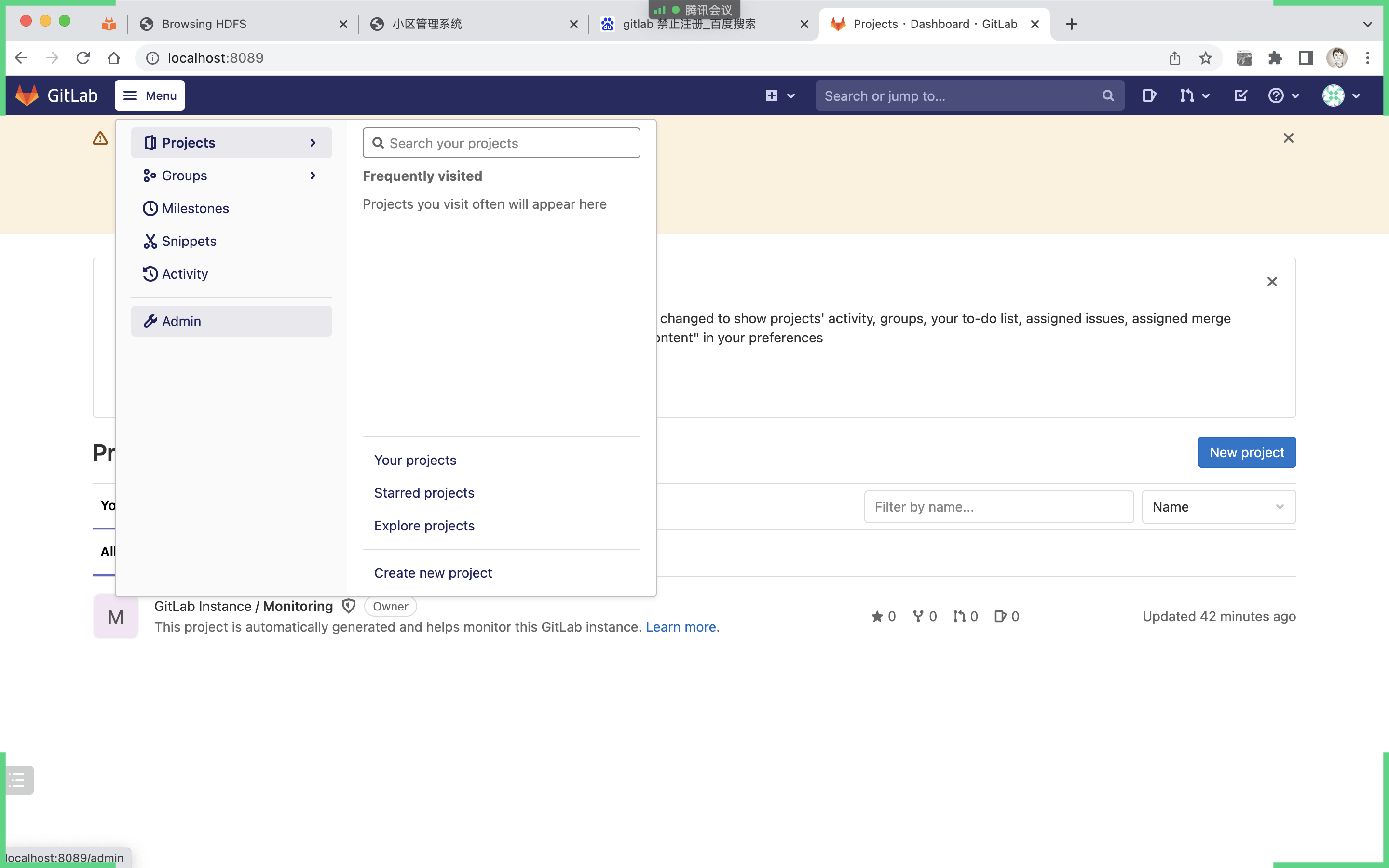Switch to the Browsing HDFS tab
Screen dimensions: 1389x868
[204, 24]
